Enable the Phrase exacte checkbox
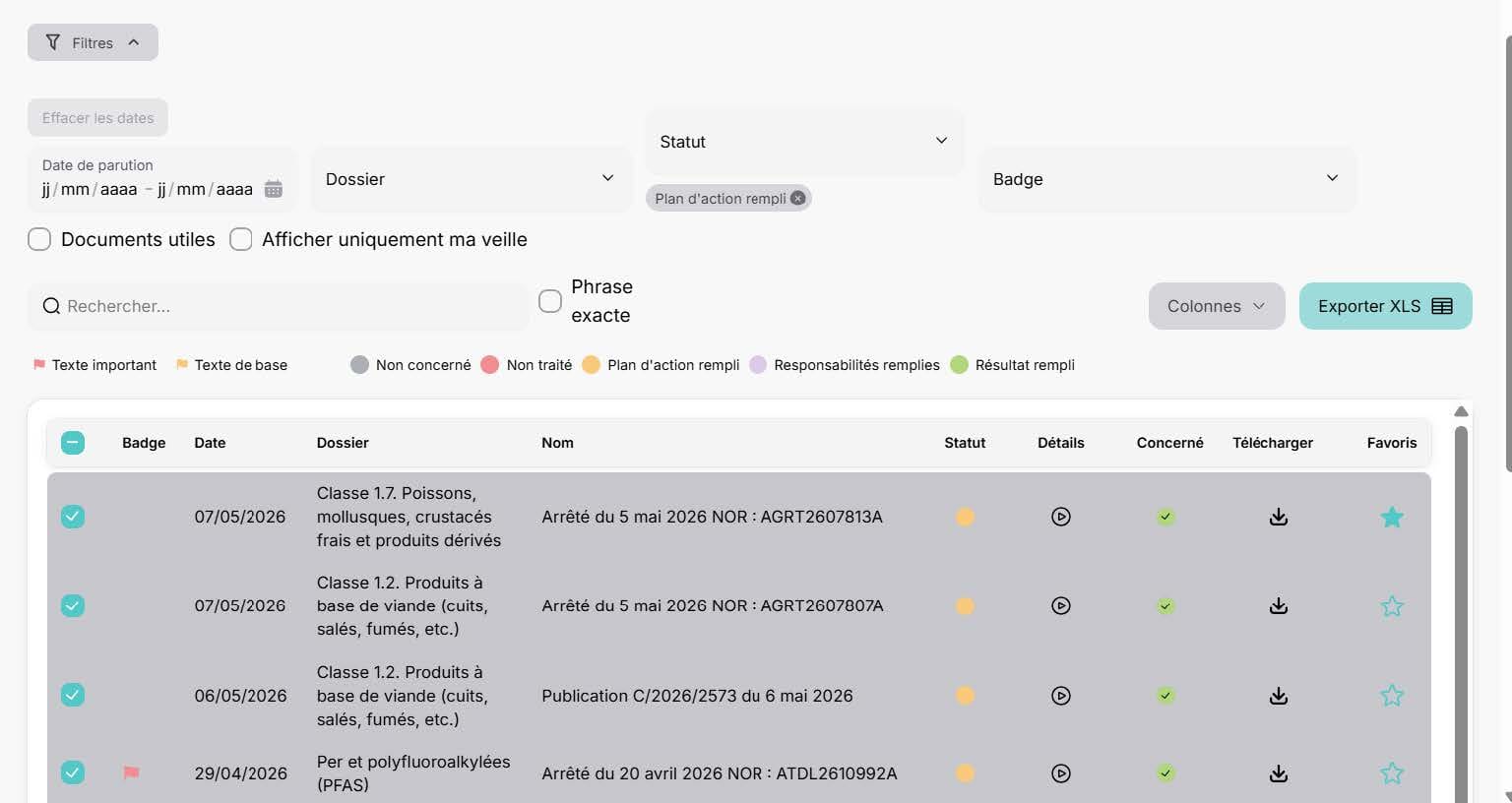The height and width of the screenshot is (803, 1512). (x=550, y=301)
